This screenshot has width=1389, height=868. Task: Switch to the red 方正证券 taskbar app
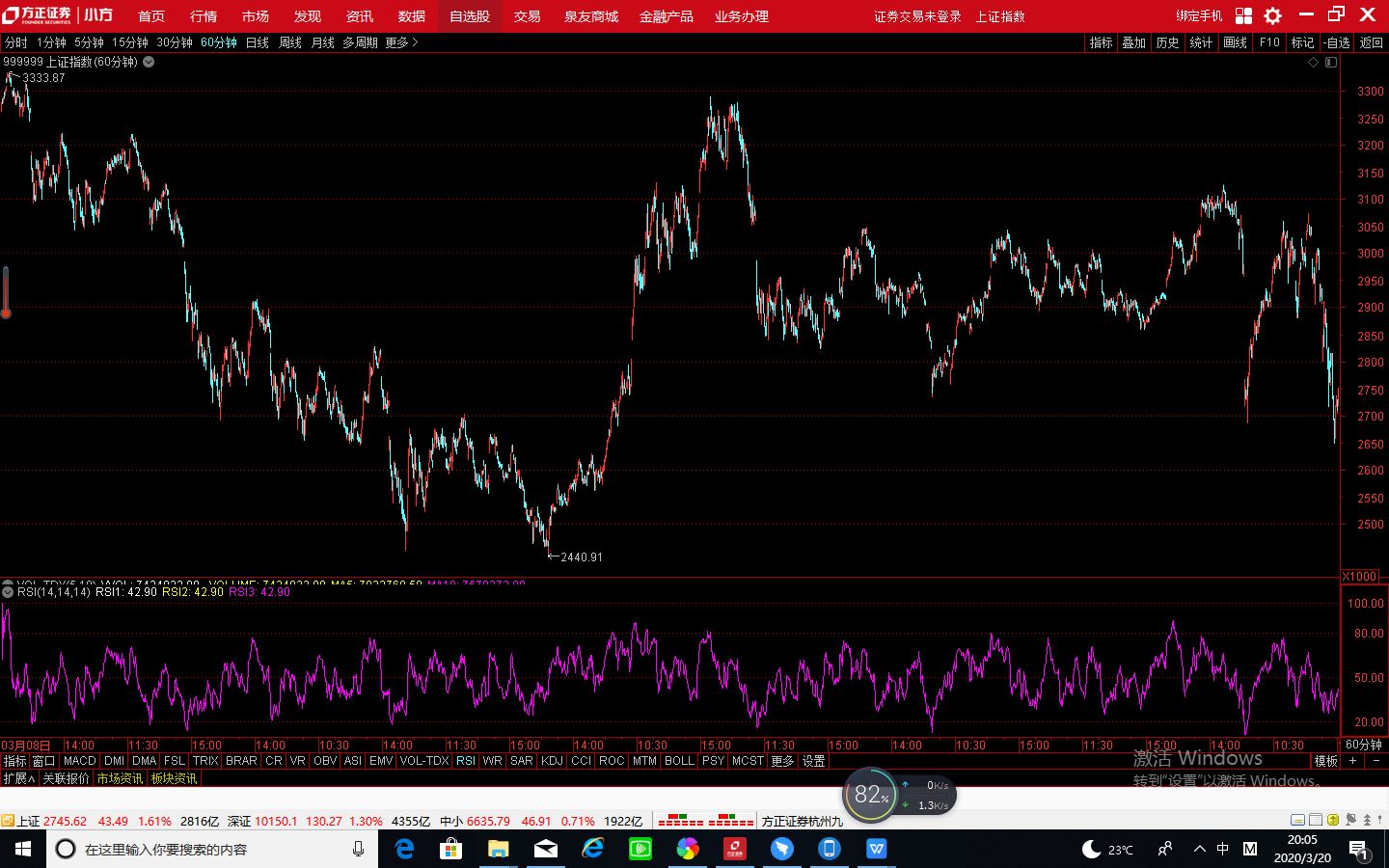735,849
